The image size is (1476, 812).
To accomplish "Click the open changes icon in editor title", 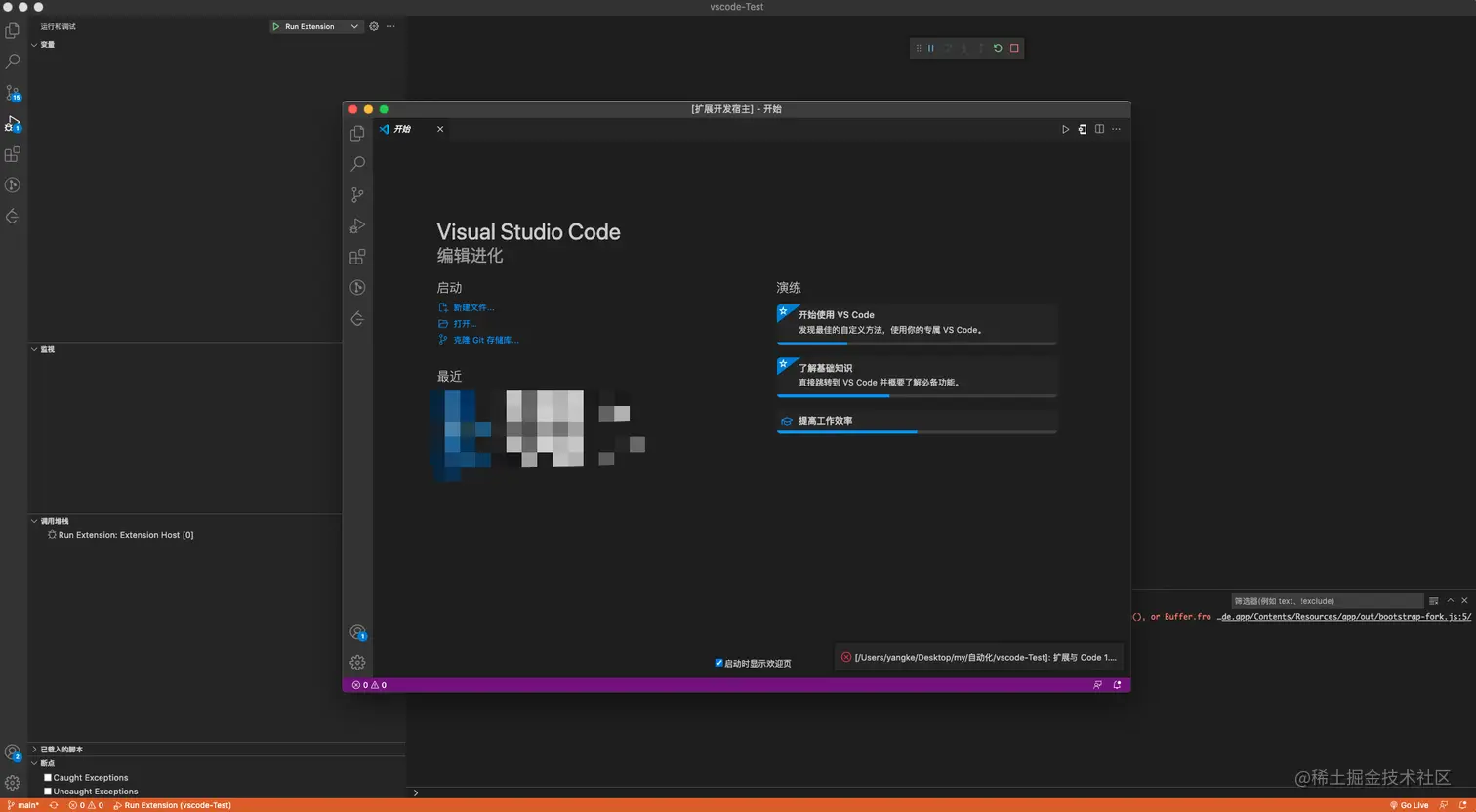I will pyautogui.click(x=1083, y=129).
